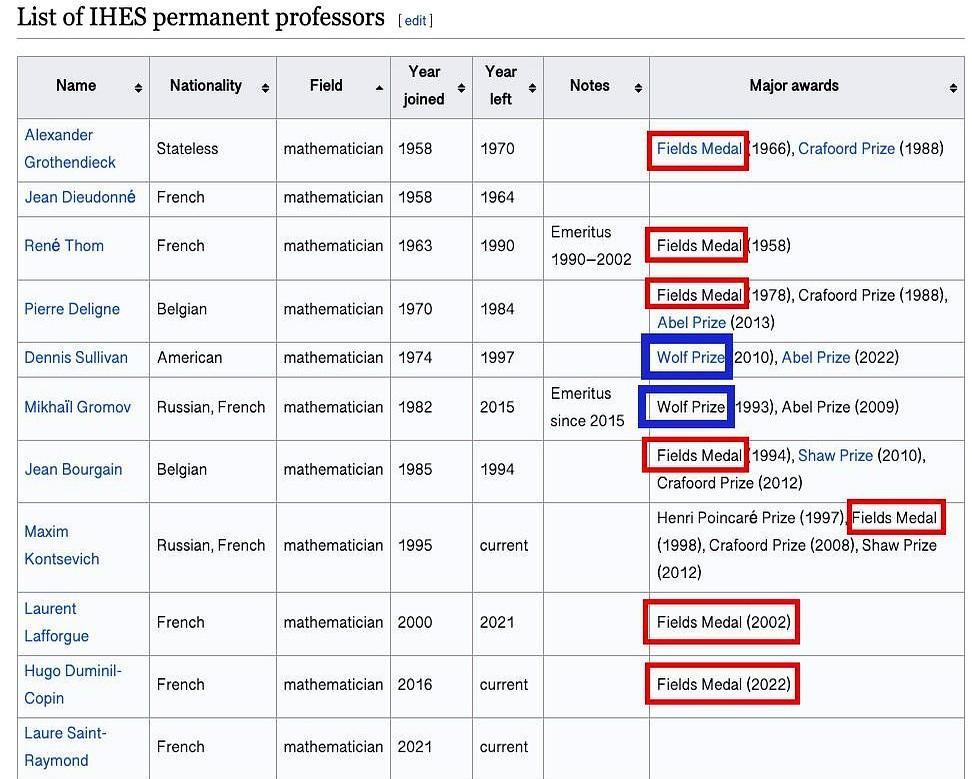Open Abel Prize link in Deligne row
Image resolution: width=972 pixels, height=779 pixels.
[x=691, y=322]
